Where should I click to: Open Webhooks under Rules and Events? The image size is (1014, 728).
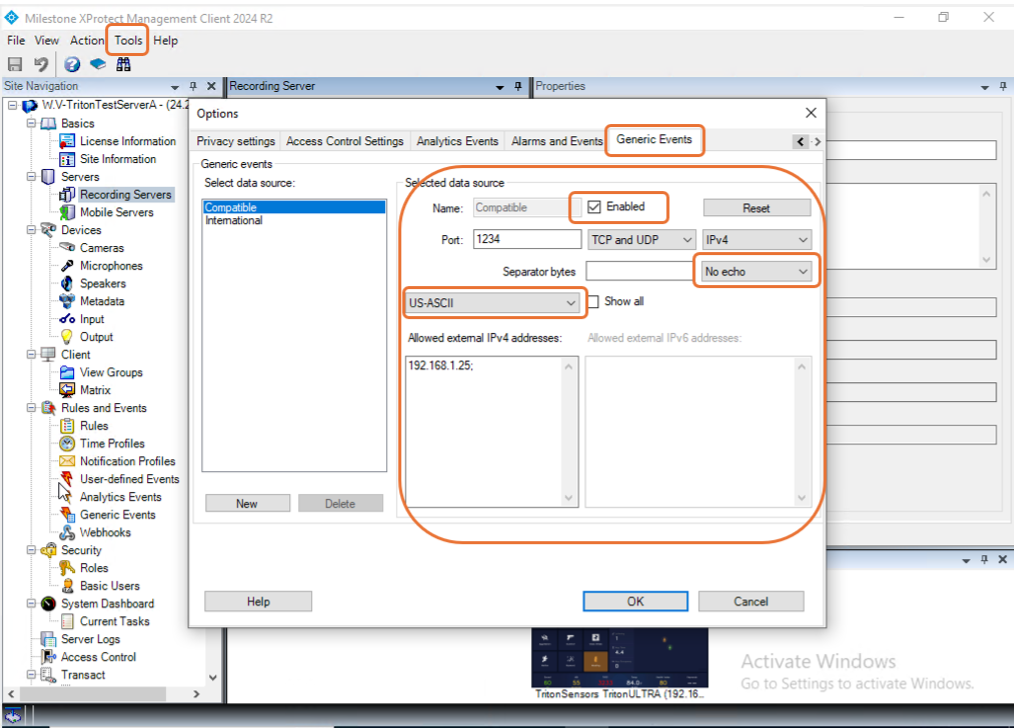pos(105,532)
